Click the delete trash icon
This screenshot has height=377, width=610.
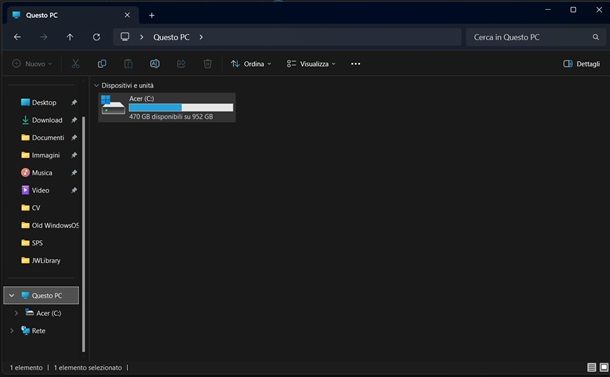tap(207, 64)
